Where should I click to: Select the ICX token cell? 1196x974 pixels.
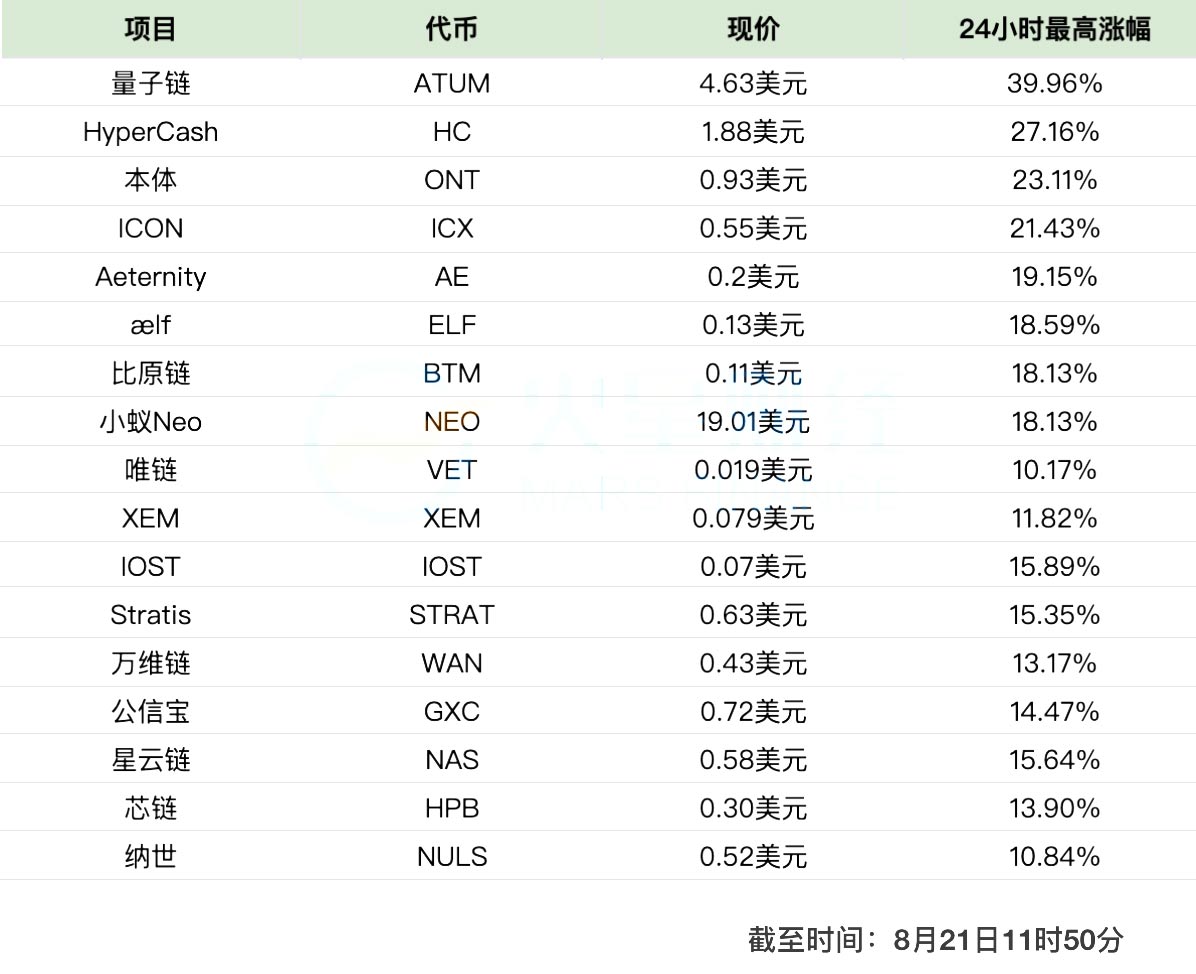coord(452,228)
